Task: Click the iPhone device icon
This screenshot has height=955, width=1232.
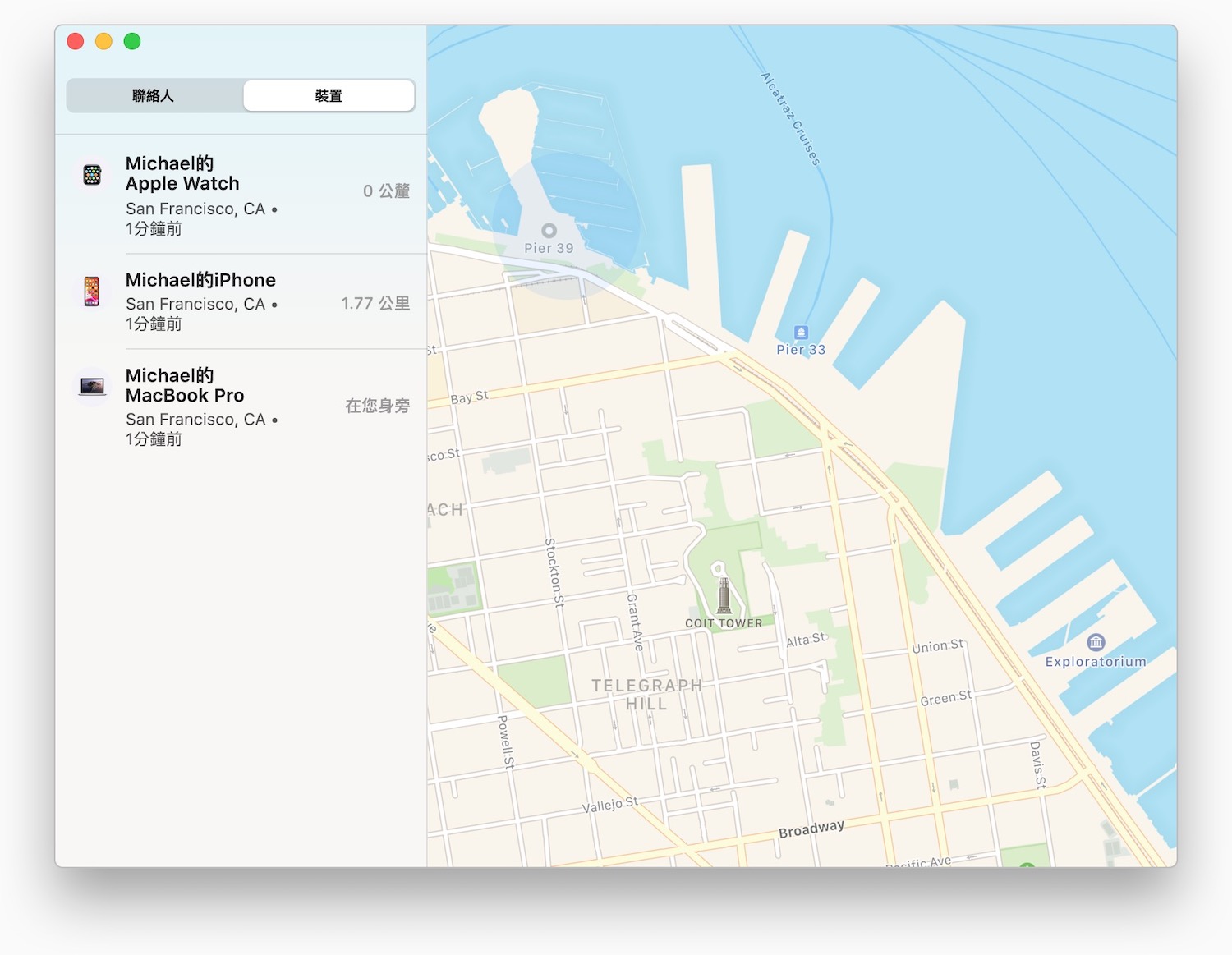Action: [92, 292]
